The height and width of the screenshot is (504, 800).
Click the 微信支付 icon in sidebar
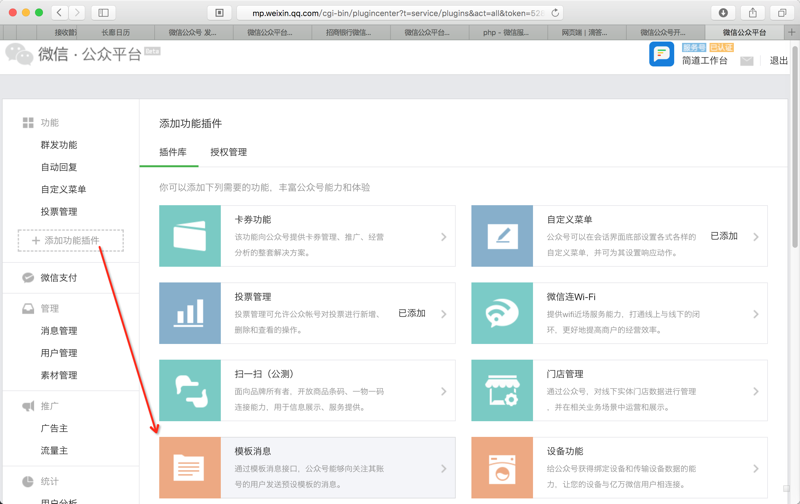pos(28,278)
